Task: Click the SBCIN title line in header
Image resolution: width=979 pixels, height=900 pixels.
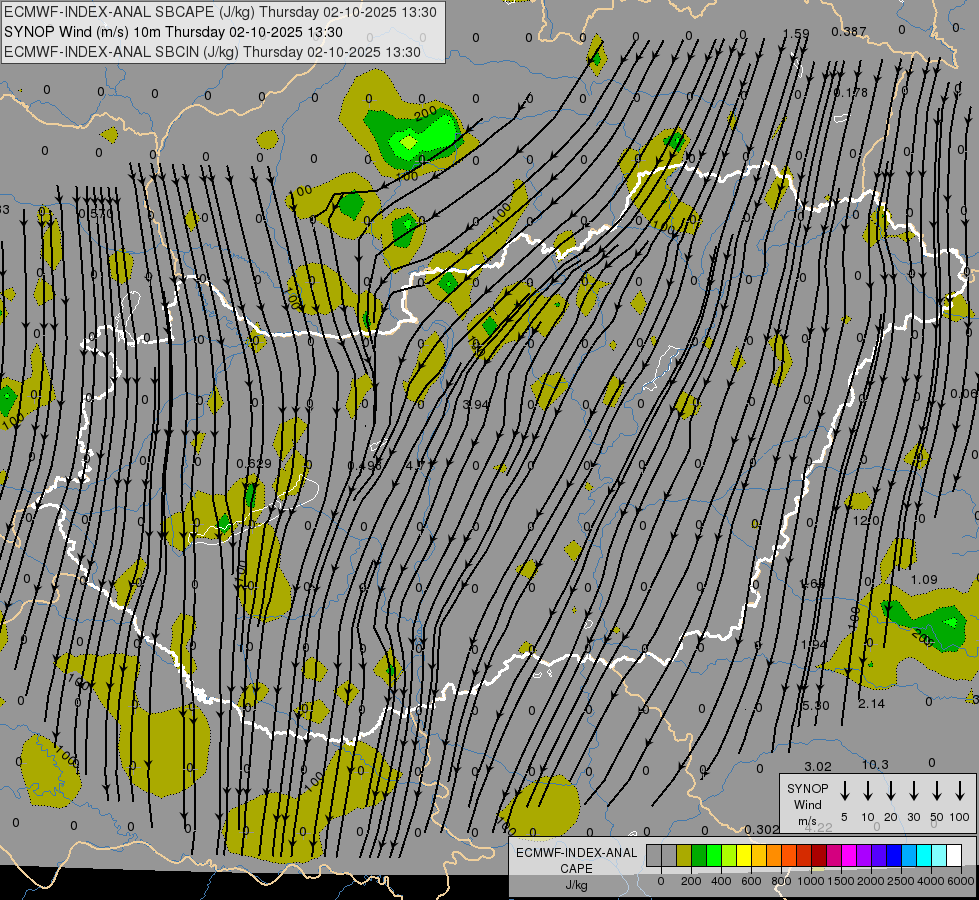Action: (x=212, y=51)
